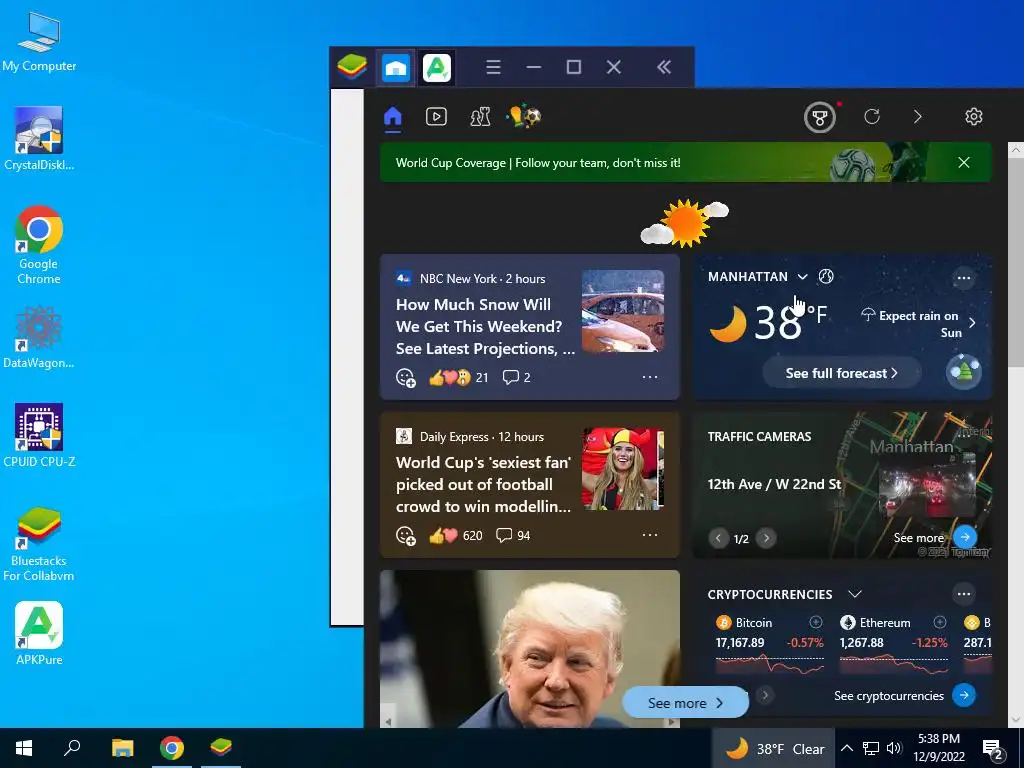
Task: Open news feed settings gear
Action: [974, 117]
